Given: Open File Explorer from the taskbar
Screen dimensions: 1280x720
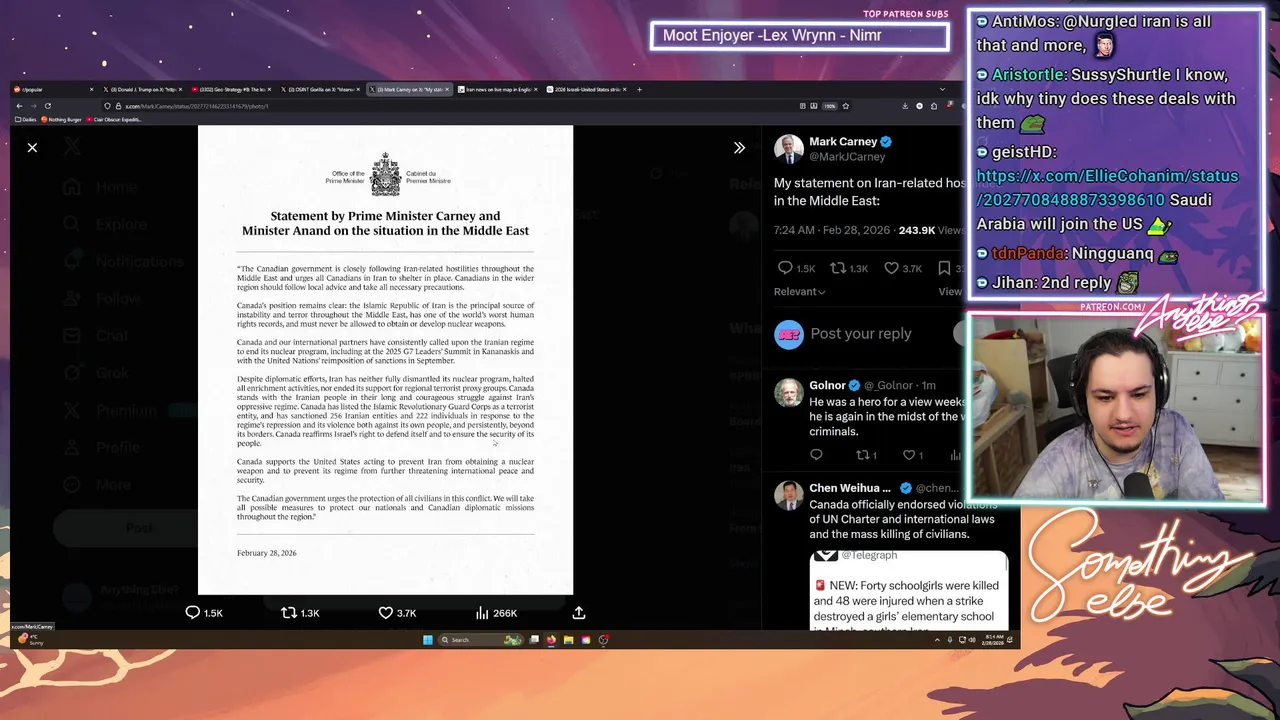Looking at the screenshot, I should pos(568,640).
